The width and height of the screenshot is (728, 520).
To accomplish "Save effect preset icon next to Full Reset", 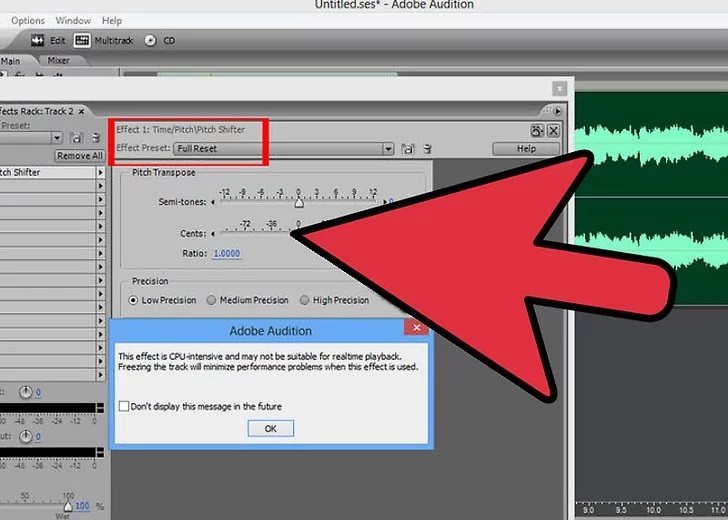I will tap(408, 149).
